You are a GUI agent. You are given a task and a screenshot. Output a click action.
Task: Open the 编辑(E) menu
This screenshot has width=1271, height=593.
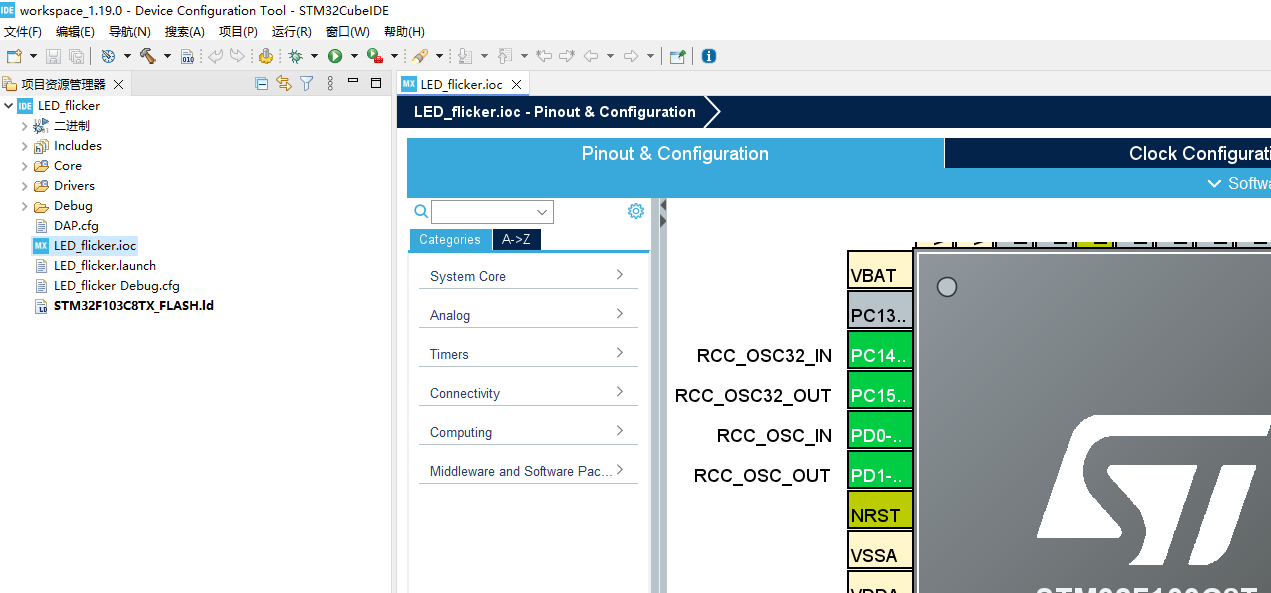[75, 32]
